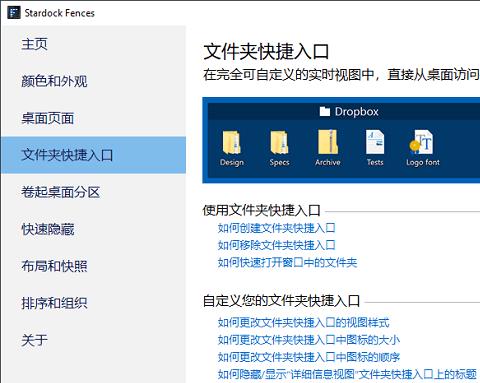Open the Design folder icon in Dropbox preview
The image size is (480, 383).
point(232,142)
